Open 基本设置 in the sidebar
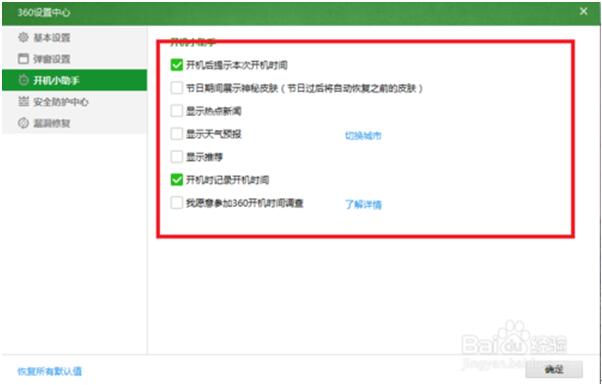602x385 pixels. [74, 38]
